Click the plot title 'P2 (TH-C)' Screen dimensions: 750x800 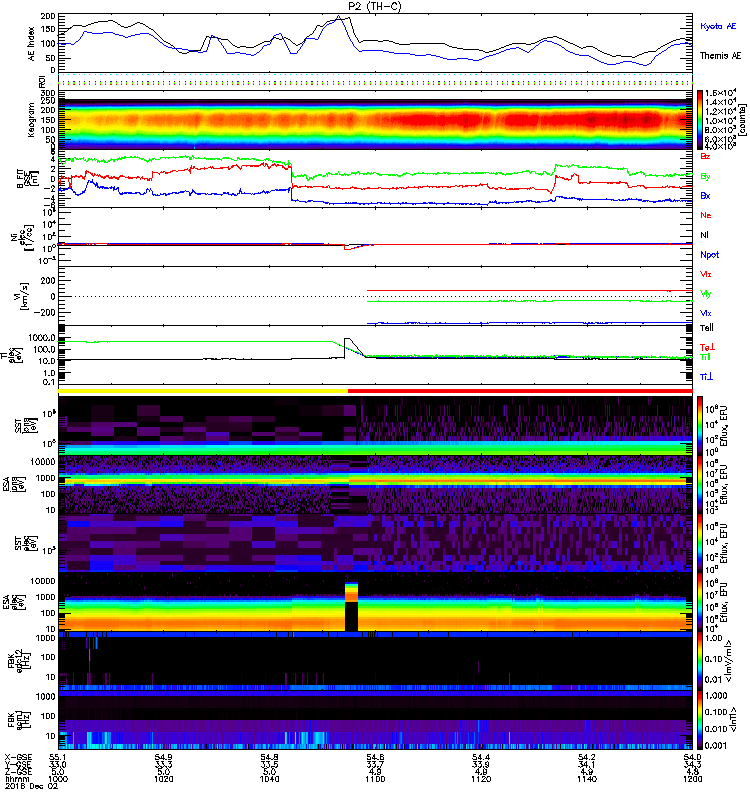point(375,6)
